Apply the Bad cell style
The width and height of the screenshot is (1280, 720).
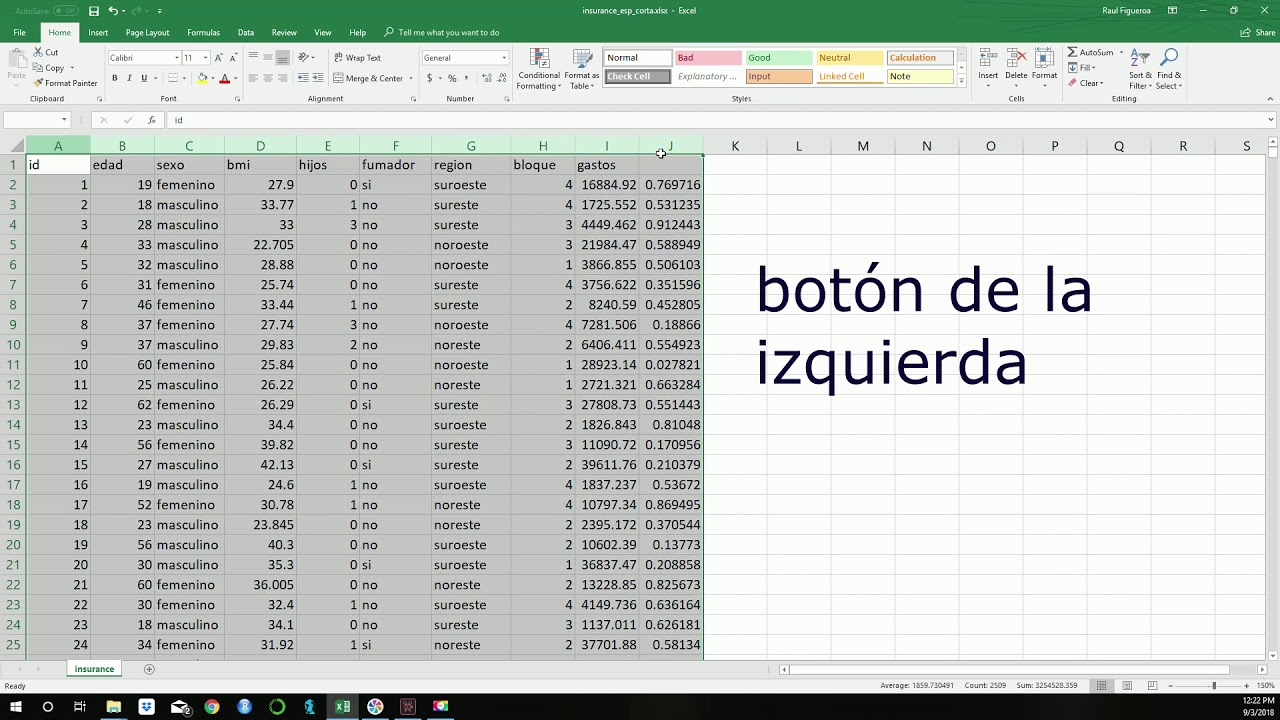708,58
